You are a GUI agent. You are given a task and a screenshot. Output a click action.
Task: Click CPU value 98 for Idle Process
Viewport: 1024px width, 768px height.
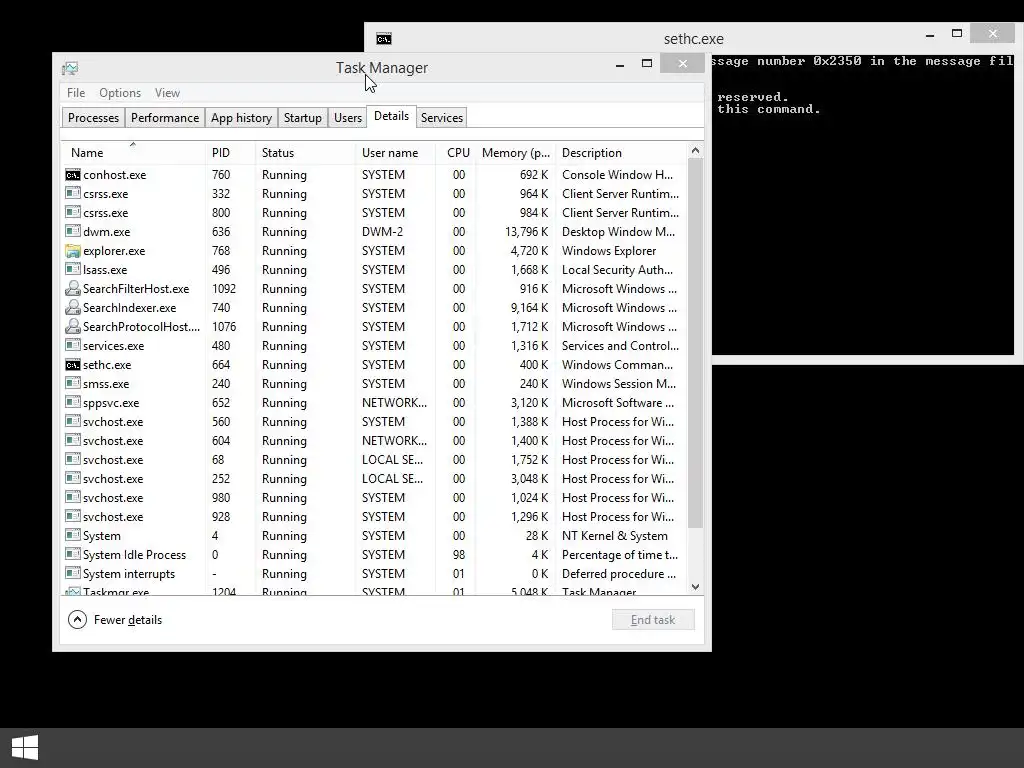(459, 554)
